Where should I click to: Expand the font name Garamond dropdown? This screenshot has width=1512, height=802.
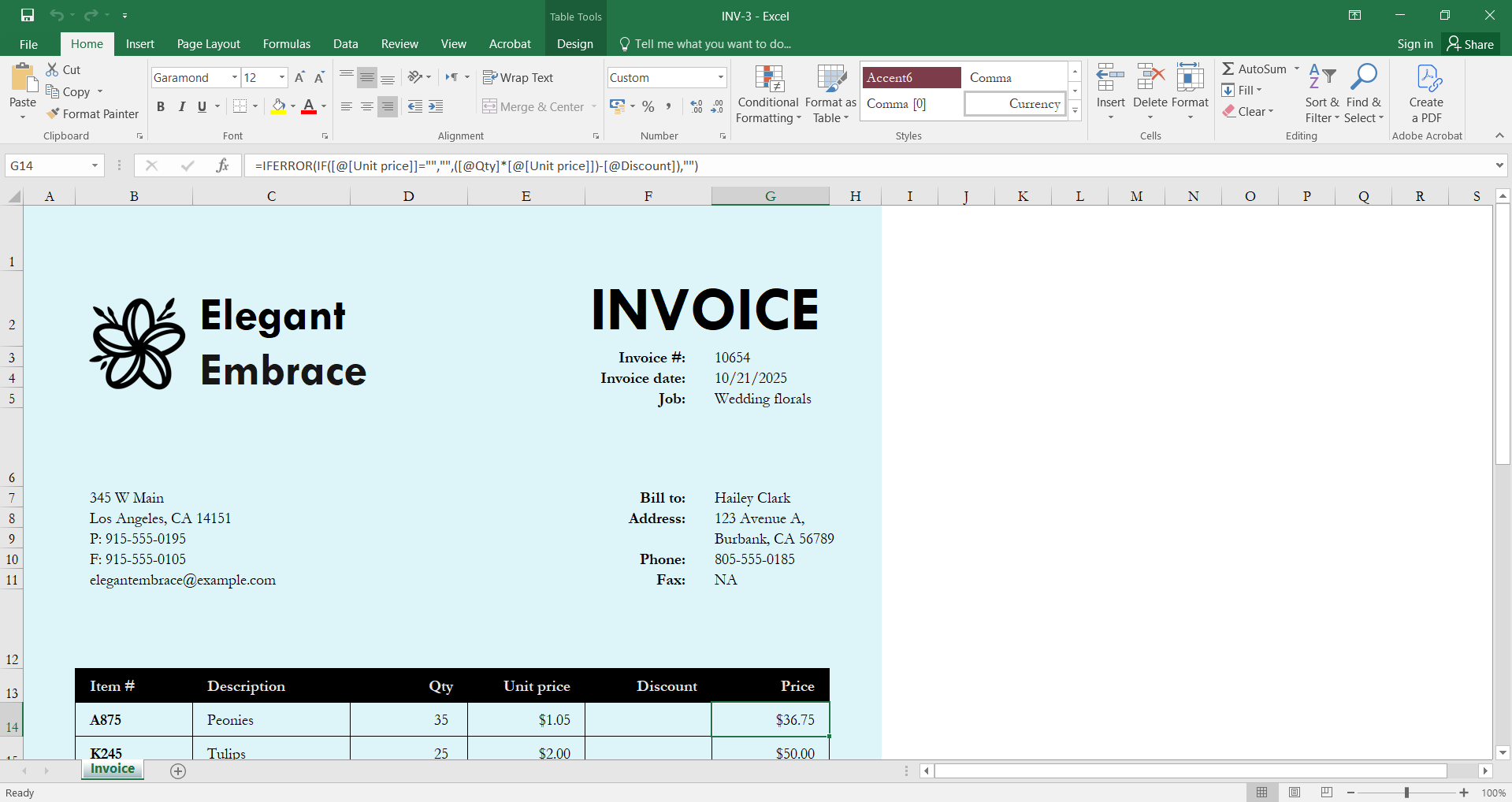tap(234, 77)
